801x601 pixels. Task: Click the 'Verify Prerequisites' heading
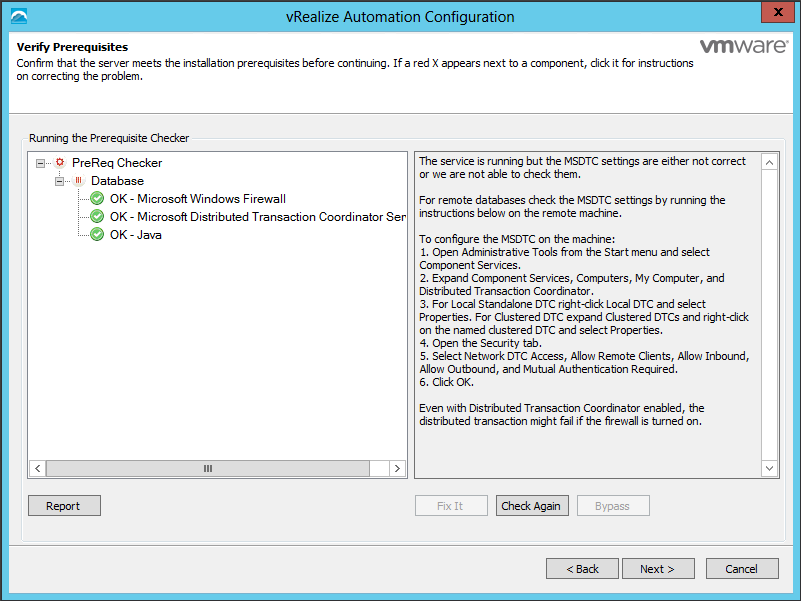72,47
